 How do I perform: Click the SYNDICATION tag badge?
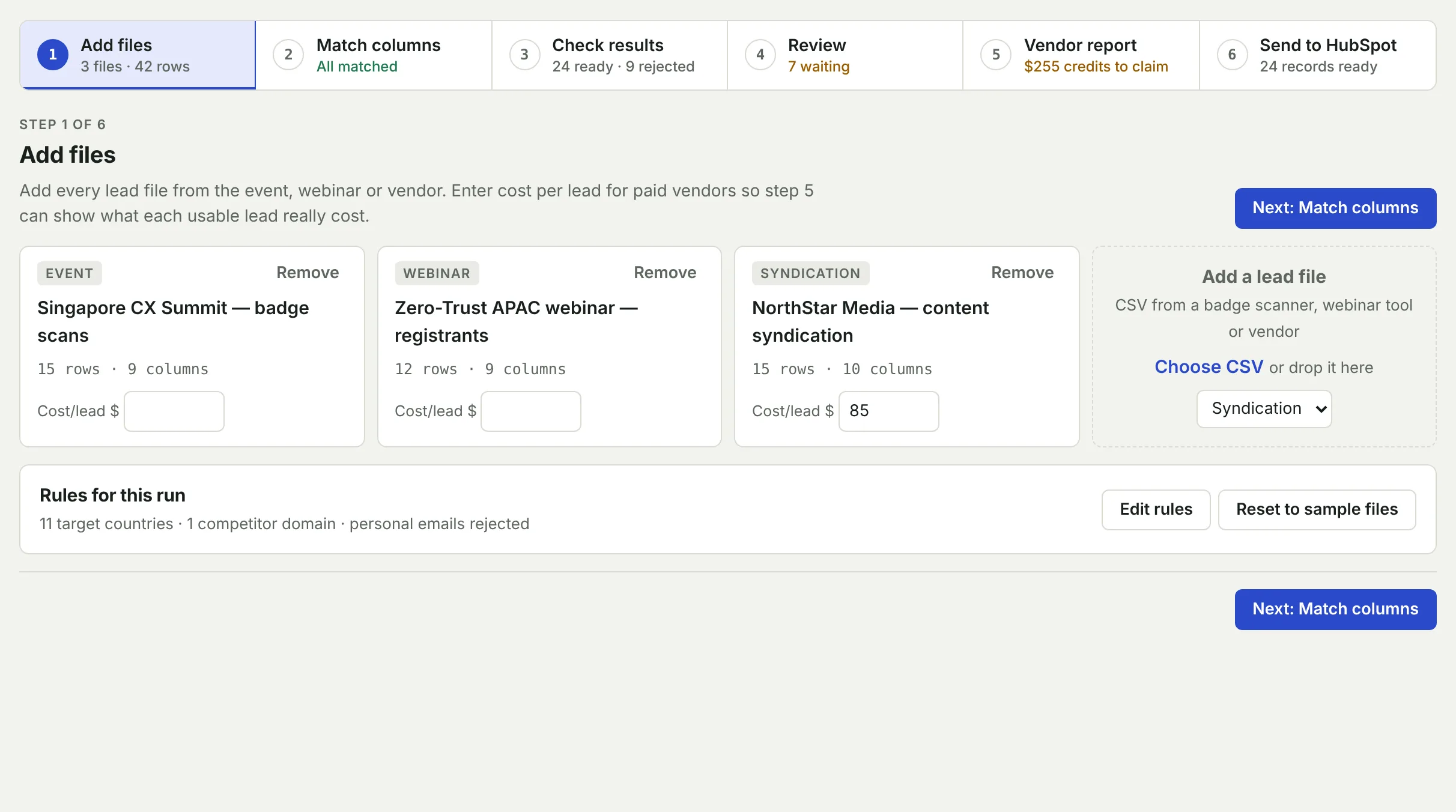tap(810, 273)
